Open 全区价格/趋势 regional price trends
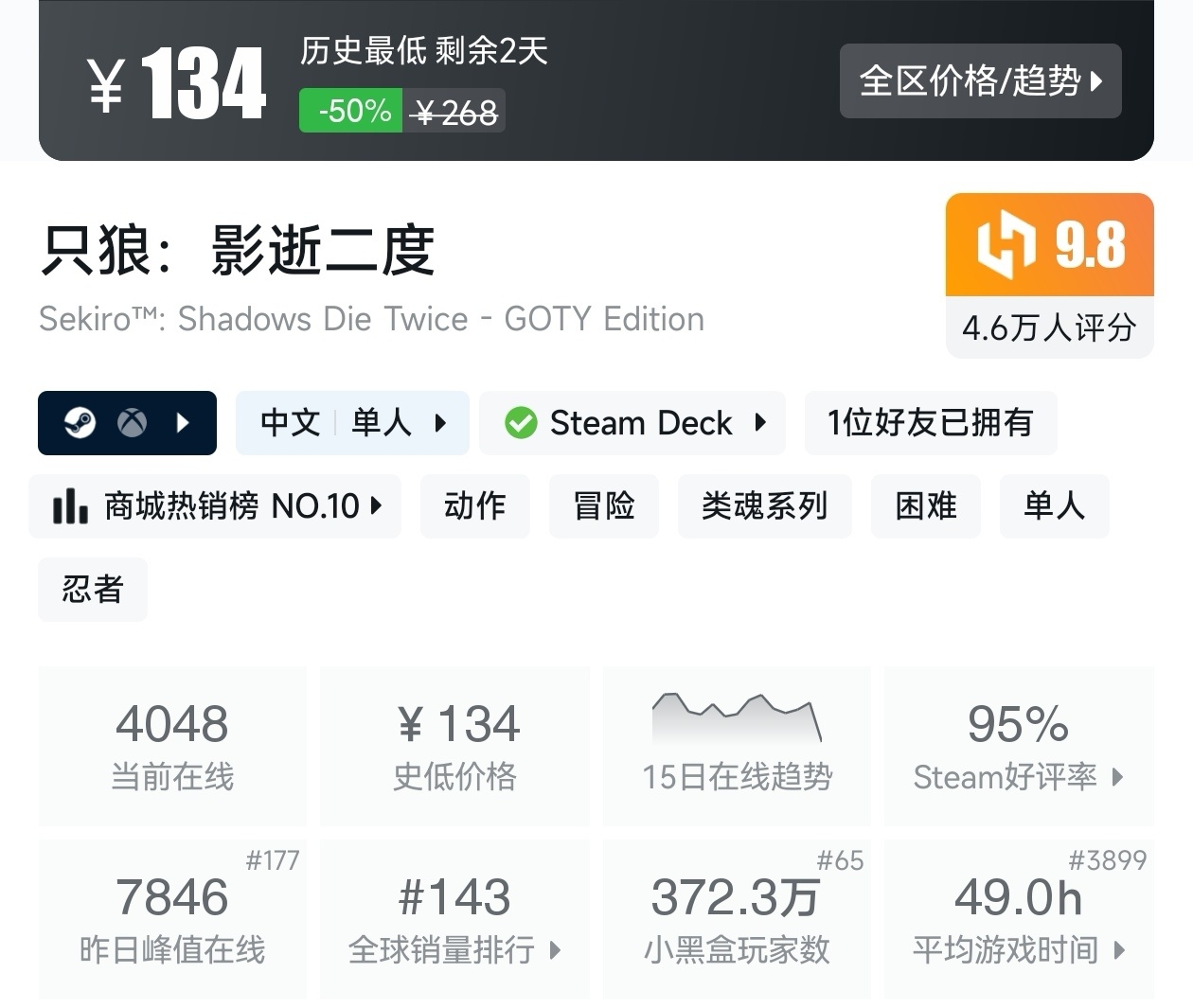 (980, 80)
